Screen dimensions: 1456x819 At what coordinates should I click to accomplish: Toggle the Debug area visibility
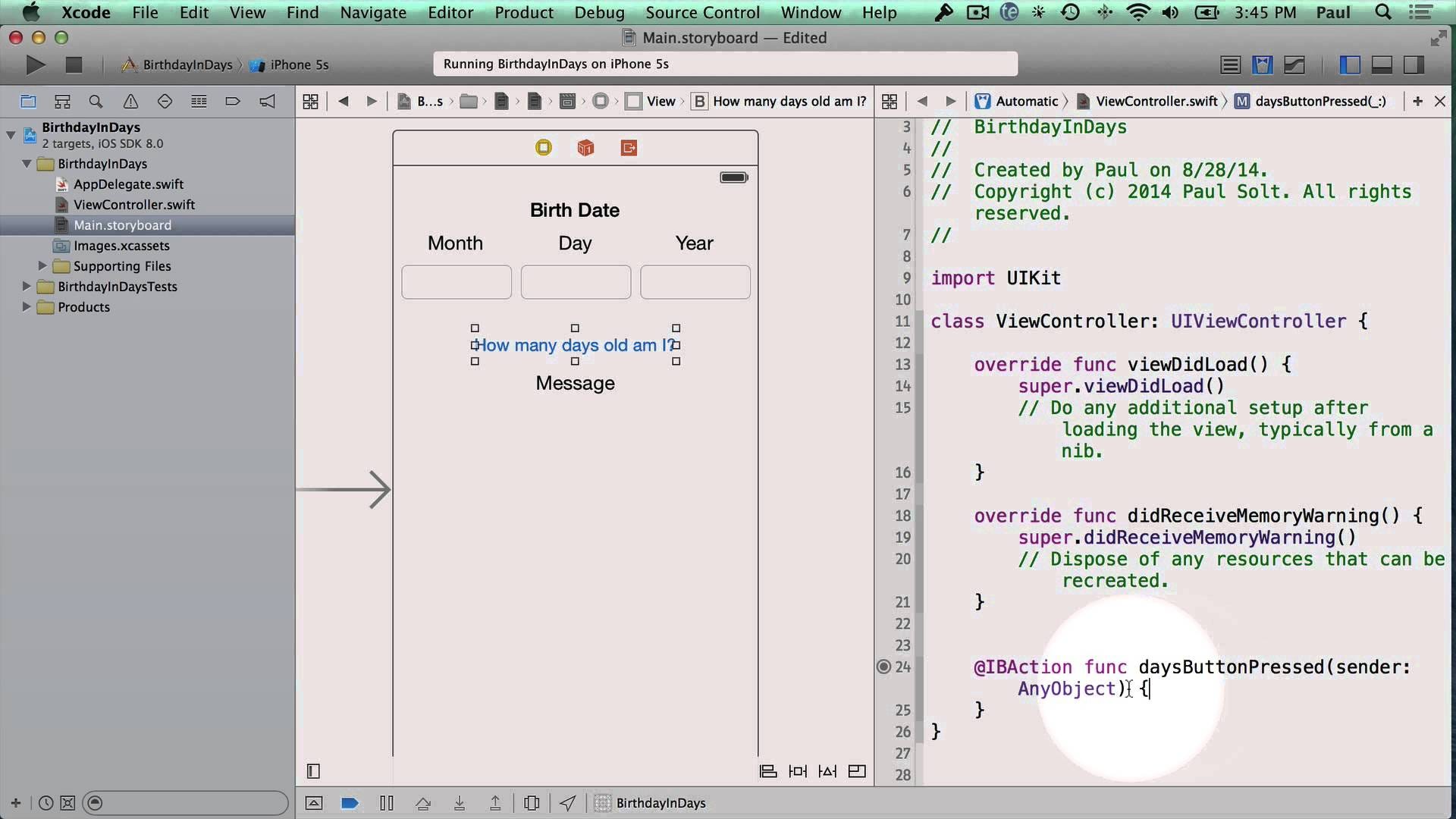(1382, 65)
